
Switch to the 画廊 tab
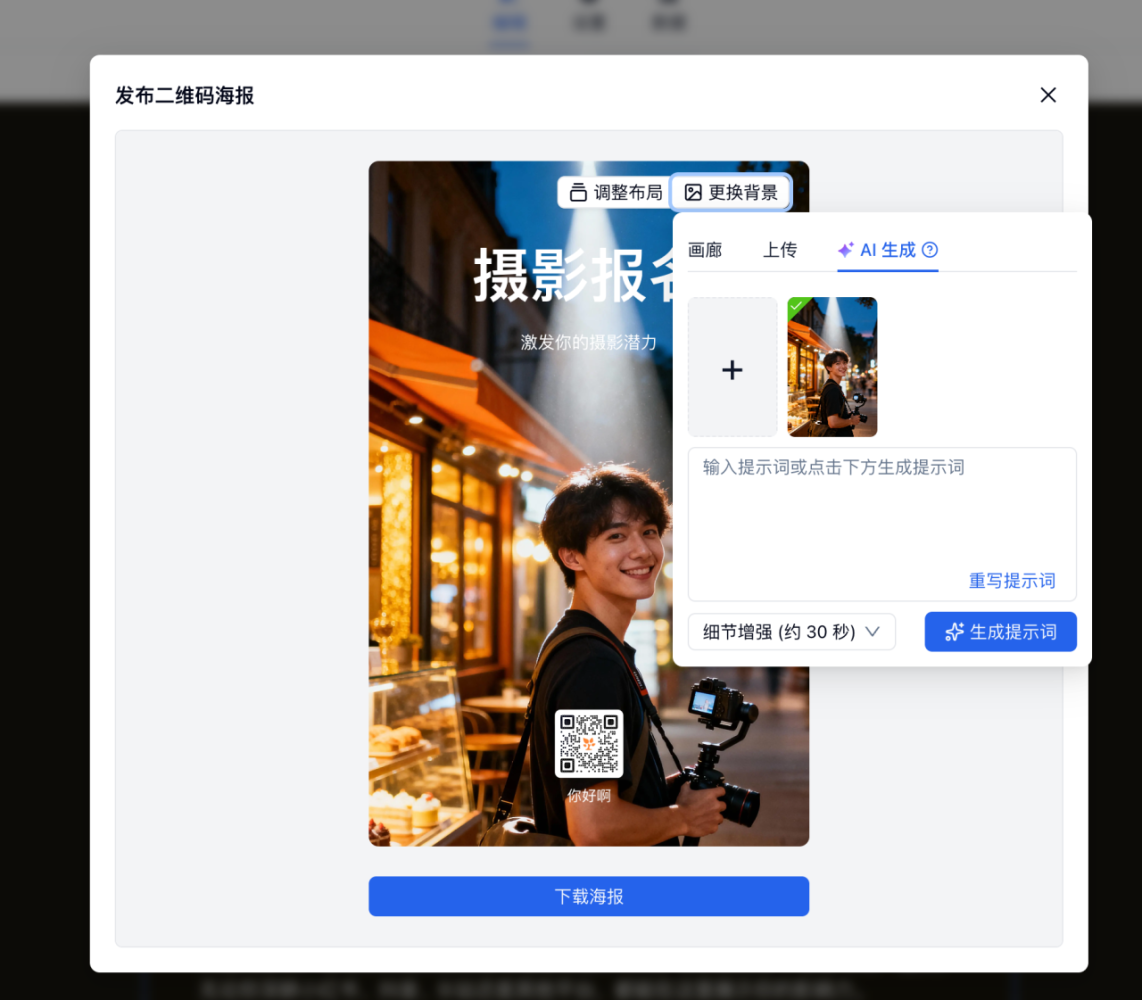[705, 250]
